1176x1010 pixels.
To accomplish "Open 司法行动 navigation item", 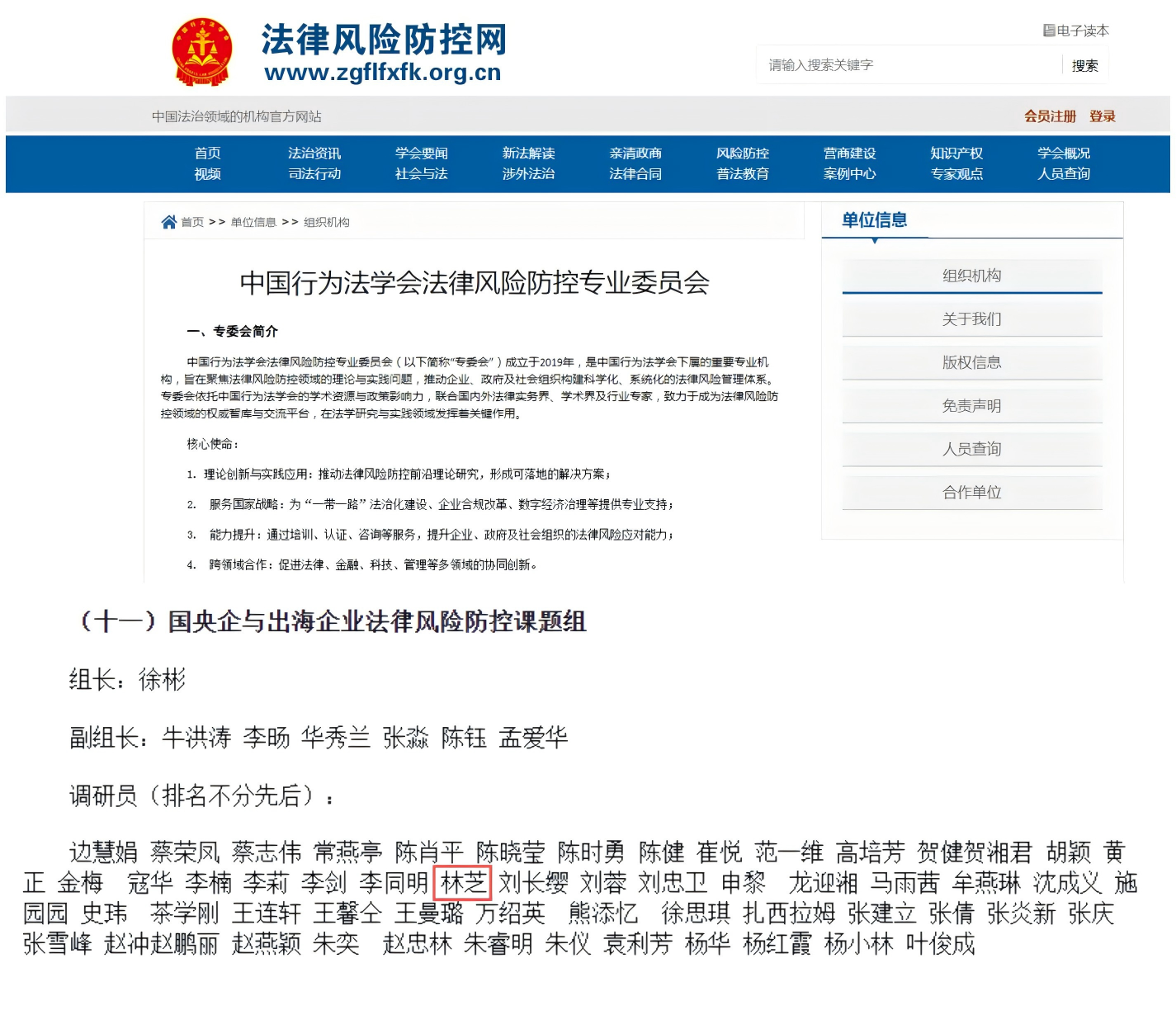I will pyautogui.click(x=314, y=174).
